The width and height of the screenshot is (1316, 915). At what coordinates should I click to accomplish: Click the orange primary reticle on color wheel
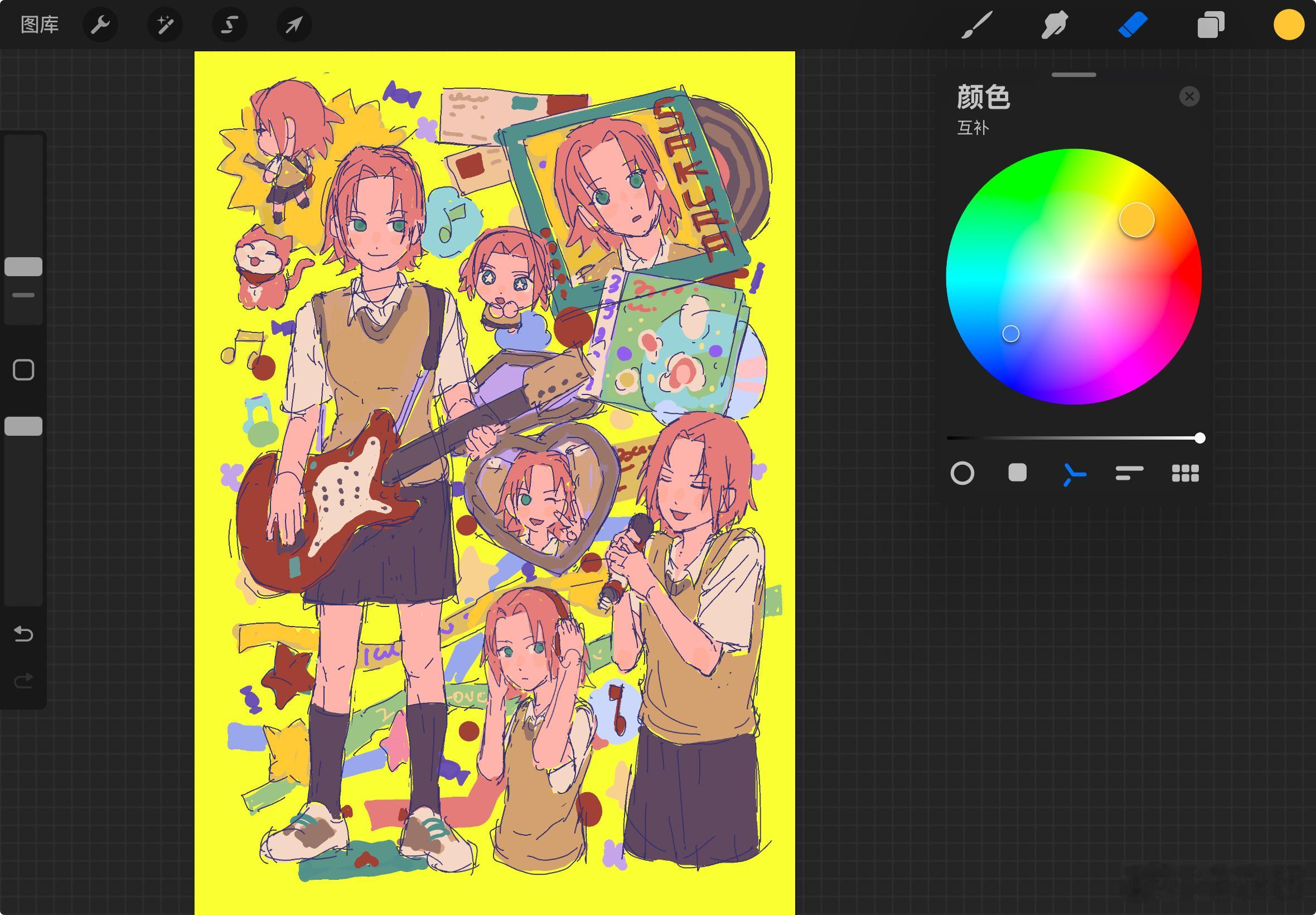click(1136, 220)
